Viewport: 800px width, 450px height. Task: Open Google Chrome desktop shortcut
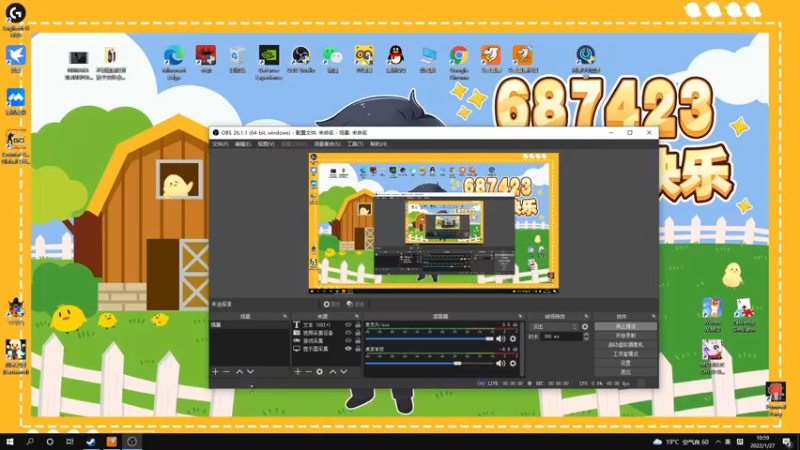coord(459,62)
